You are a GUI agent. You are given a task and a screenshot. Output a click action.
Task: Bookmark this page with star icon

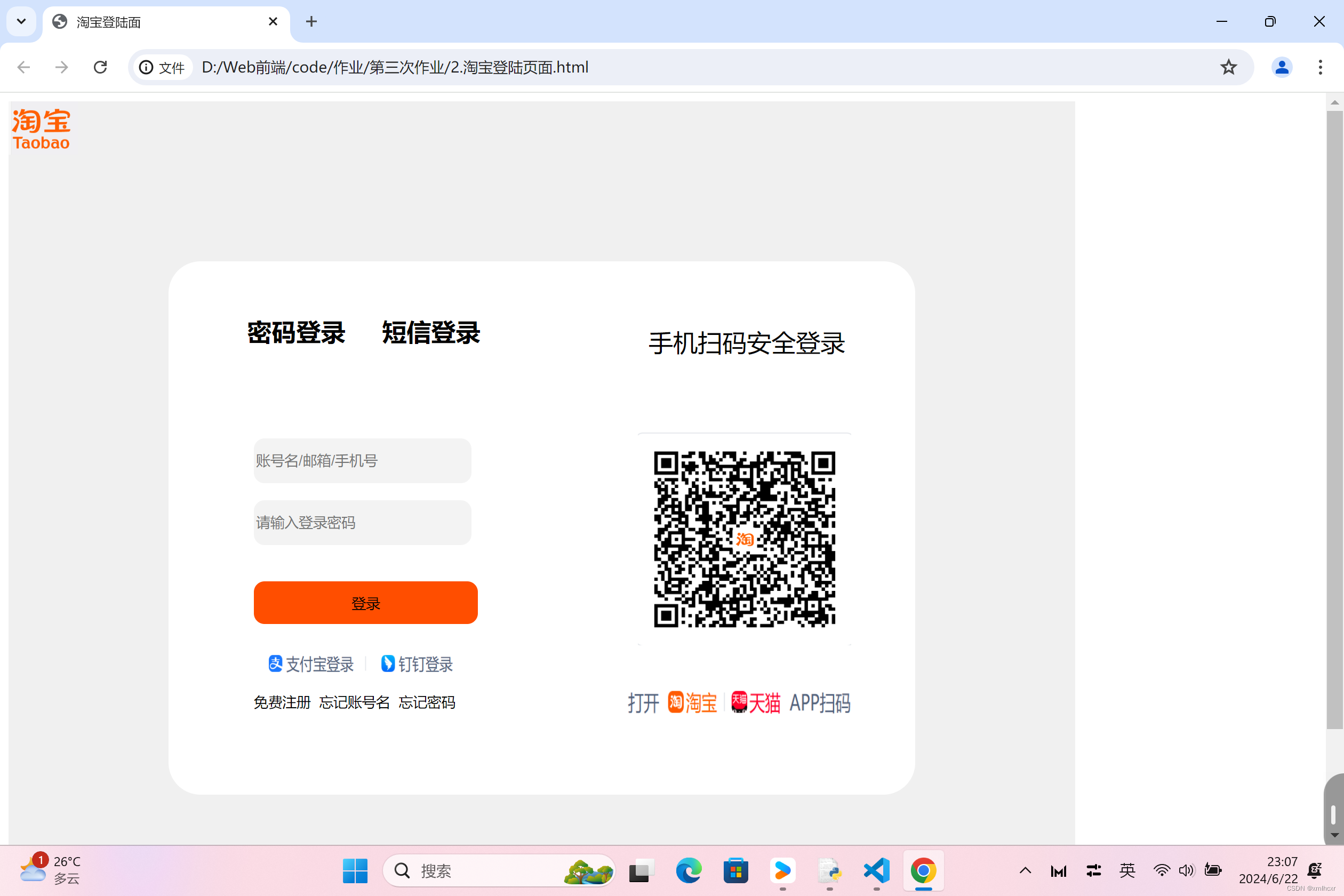(1228, 67)
